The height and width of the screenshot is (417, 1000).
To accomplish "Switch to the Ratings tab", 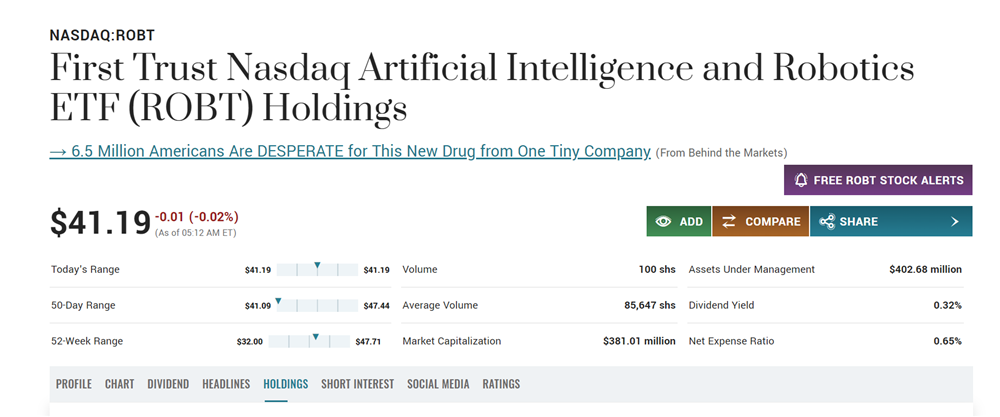I will (x=501, y=384).
